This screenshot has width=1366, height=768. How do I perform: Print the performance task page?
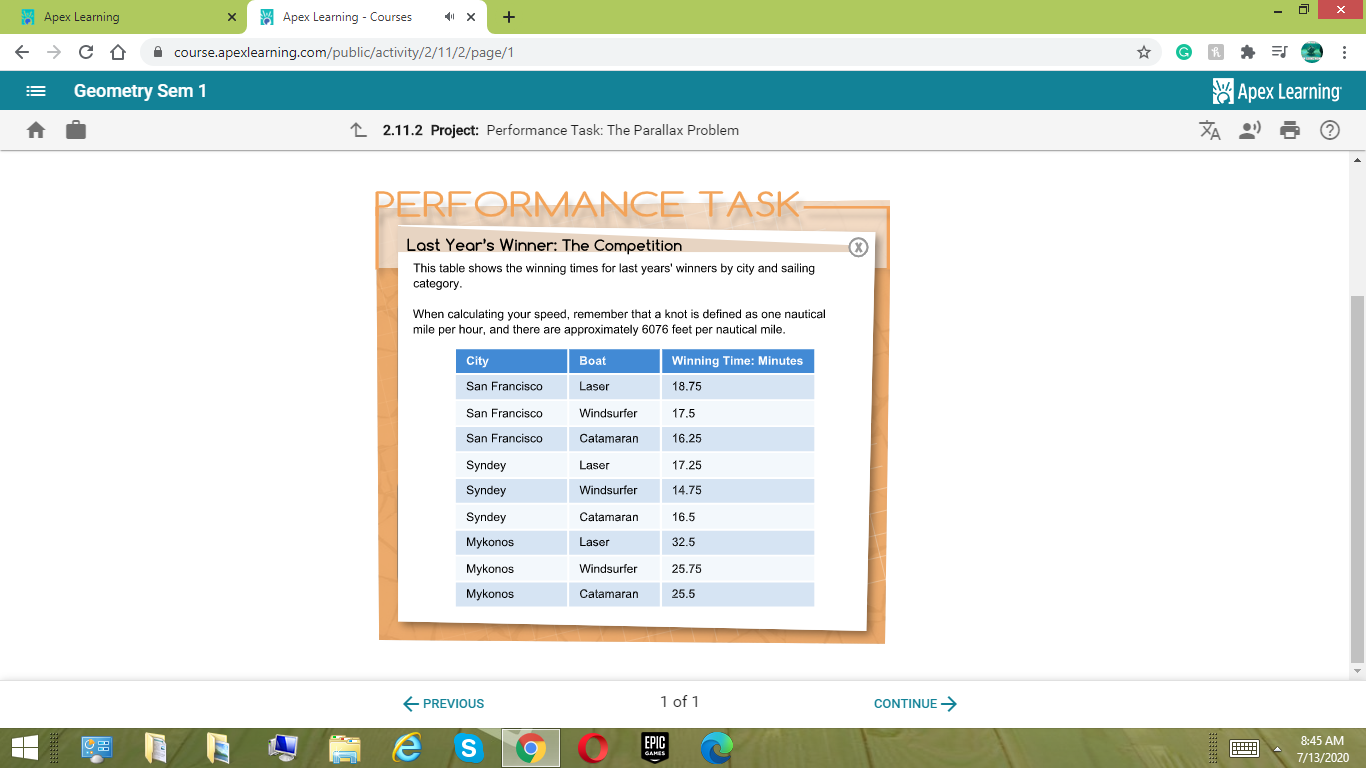click(x=1290, y=130)
